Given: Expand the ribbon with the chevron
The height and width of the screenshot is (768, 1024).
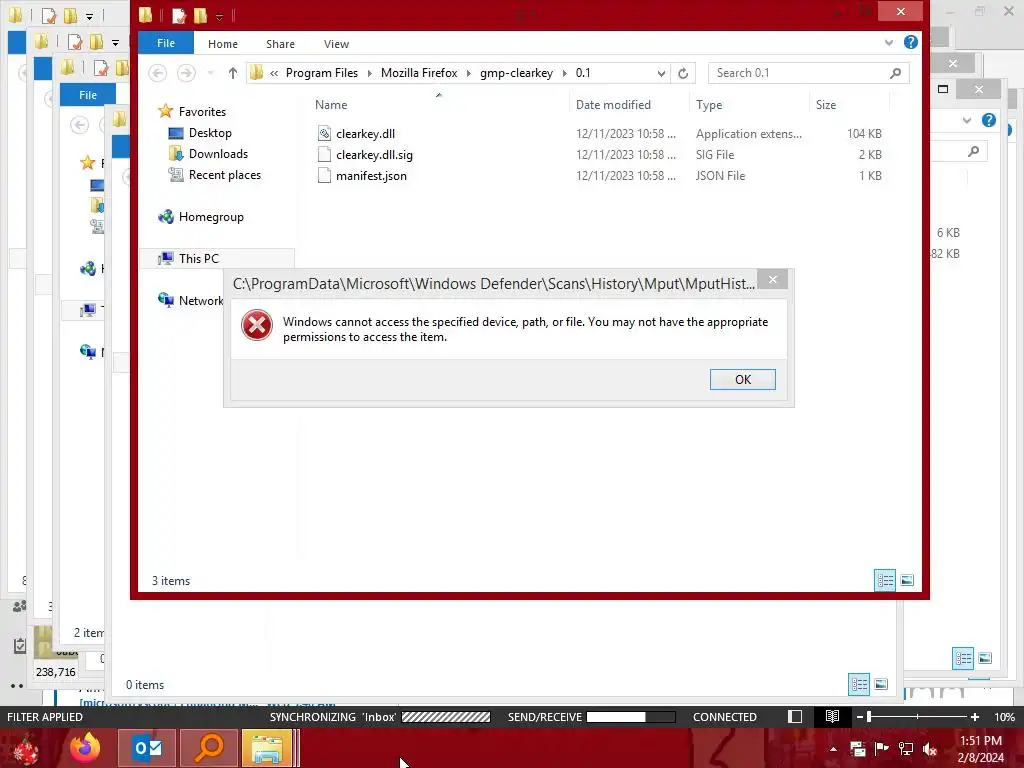Looking at the screenshot, I should click(x=889, y=42).
